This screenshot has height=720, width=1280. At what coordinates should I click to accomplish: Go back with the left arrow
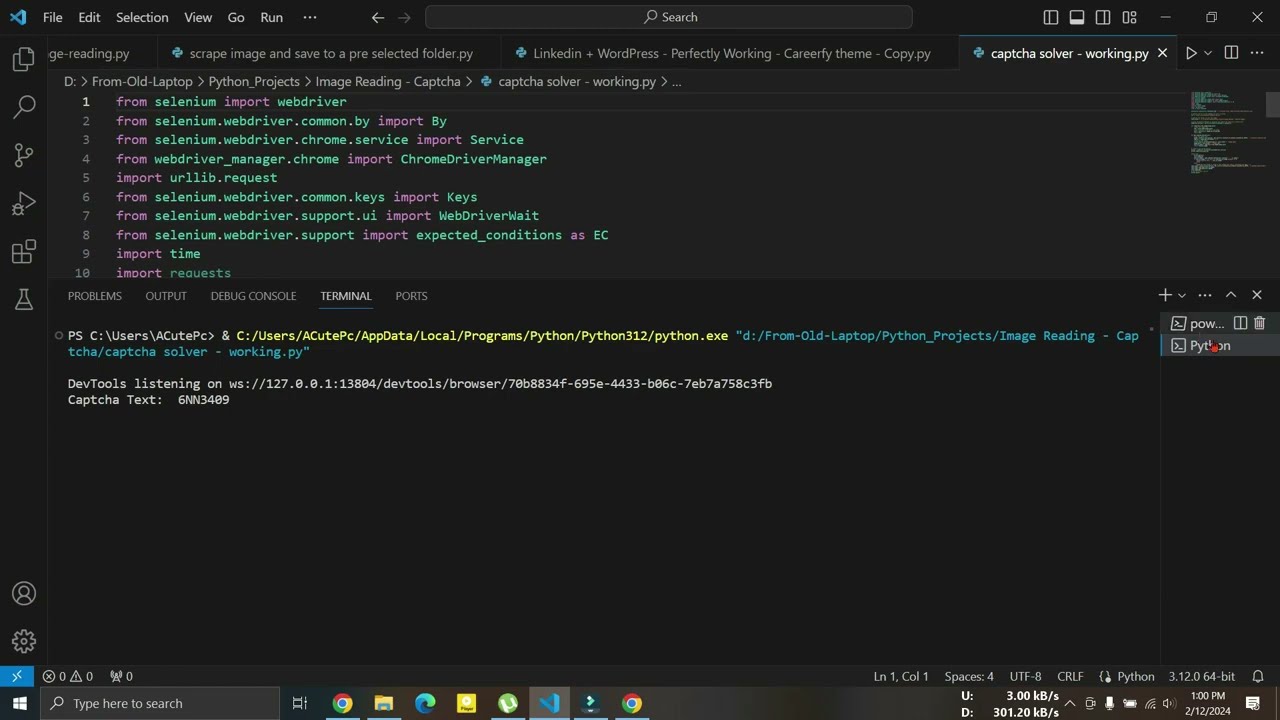[377, 17]
